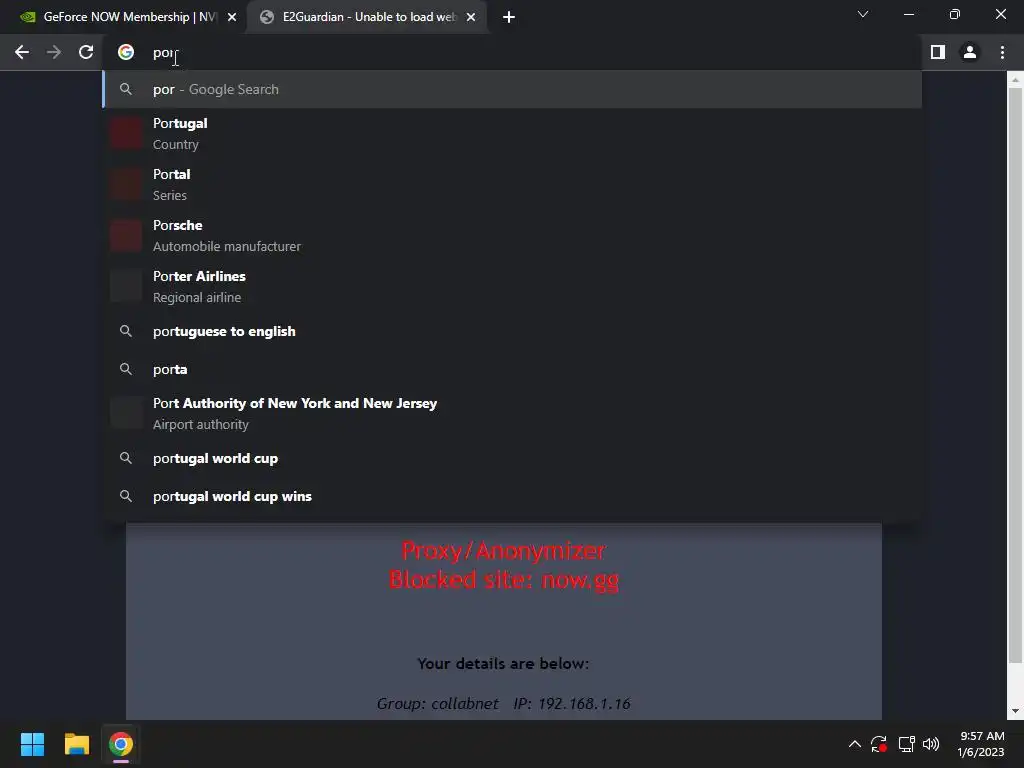Open the Windows Start menu
The height and width of the screenshot is (768, 1024).
coord(33,744)
